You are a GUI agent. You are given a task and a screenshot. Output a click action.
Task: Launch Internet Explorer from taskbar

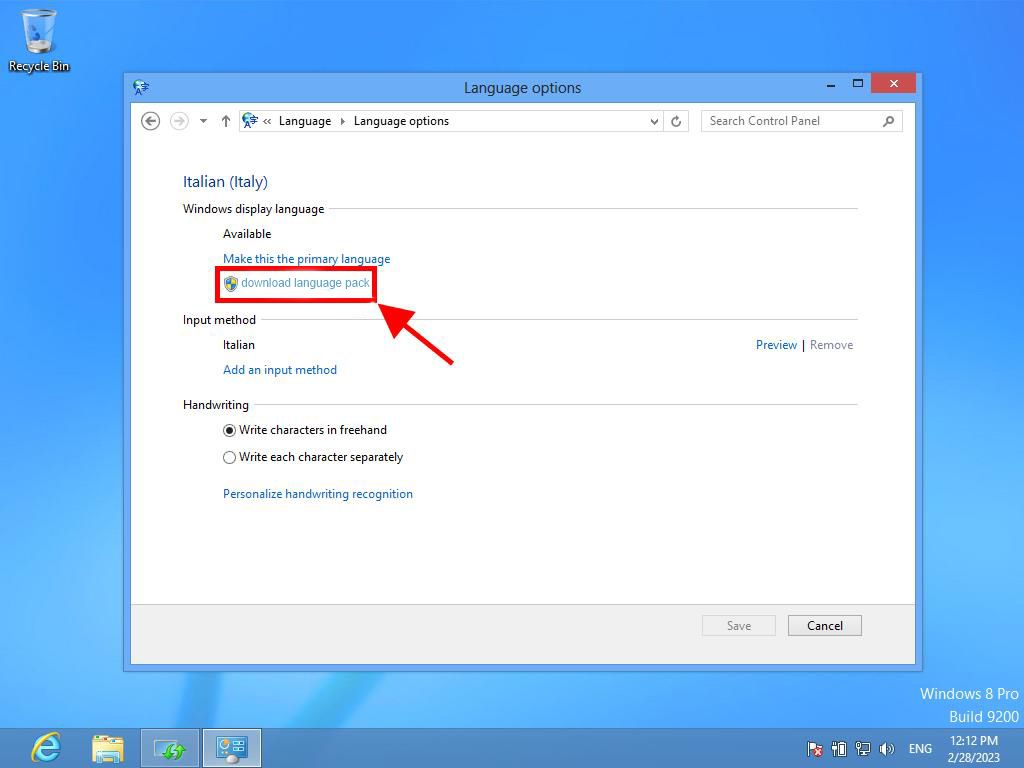(x=46, y=748)
